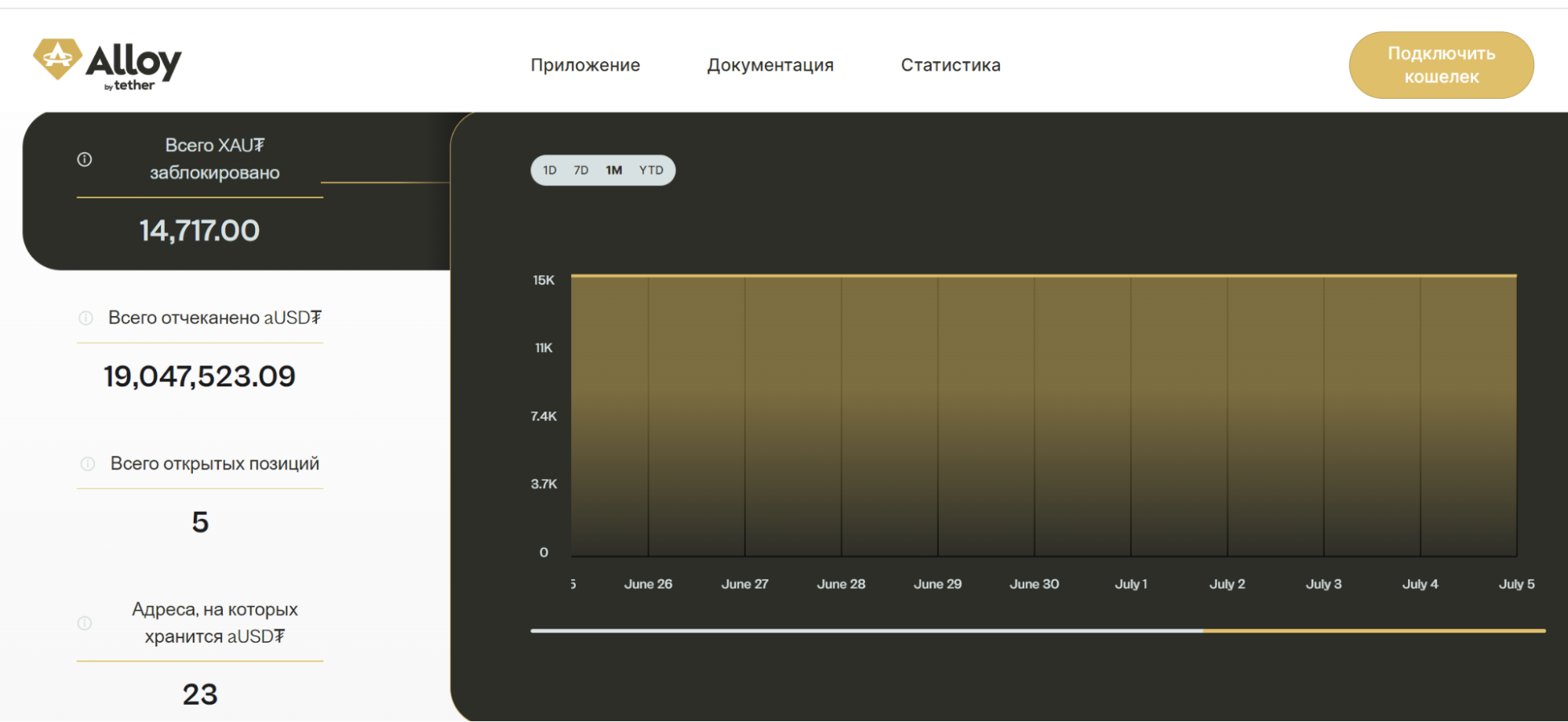Click the chart bar for July 1

click(1130, 415)
